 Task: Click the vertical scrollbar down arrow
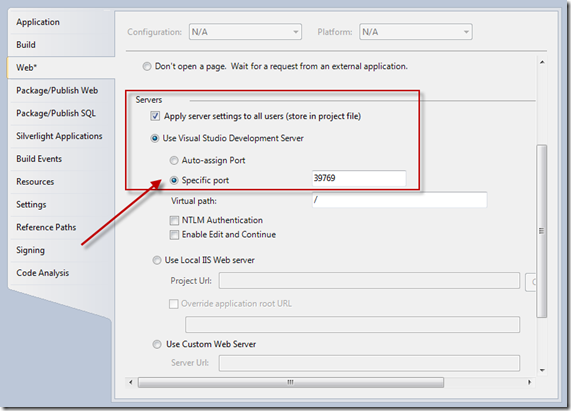pyautogui.click(x=542, y=370)
